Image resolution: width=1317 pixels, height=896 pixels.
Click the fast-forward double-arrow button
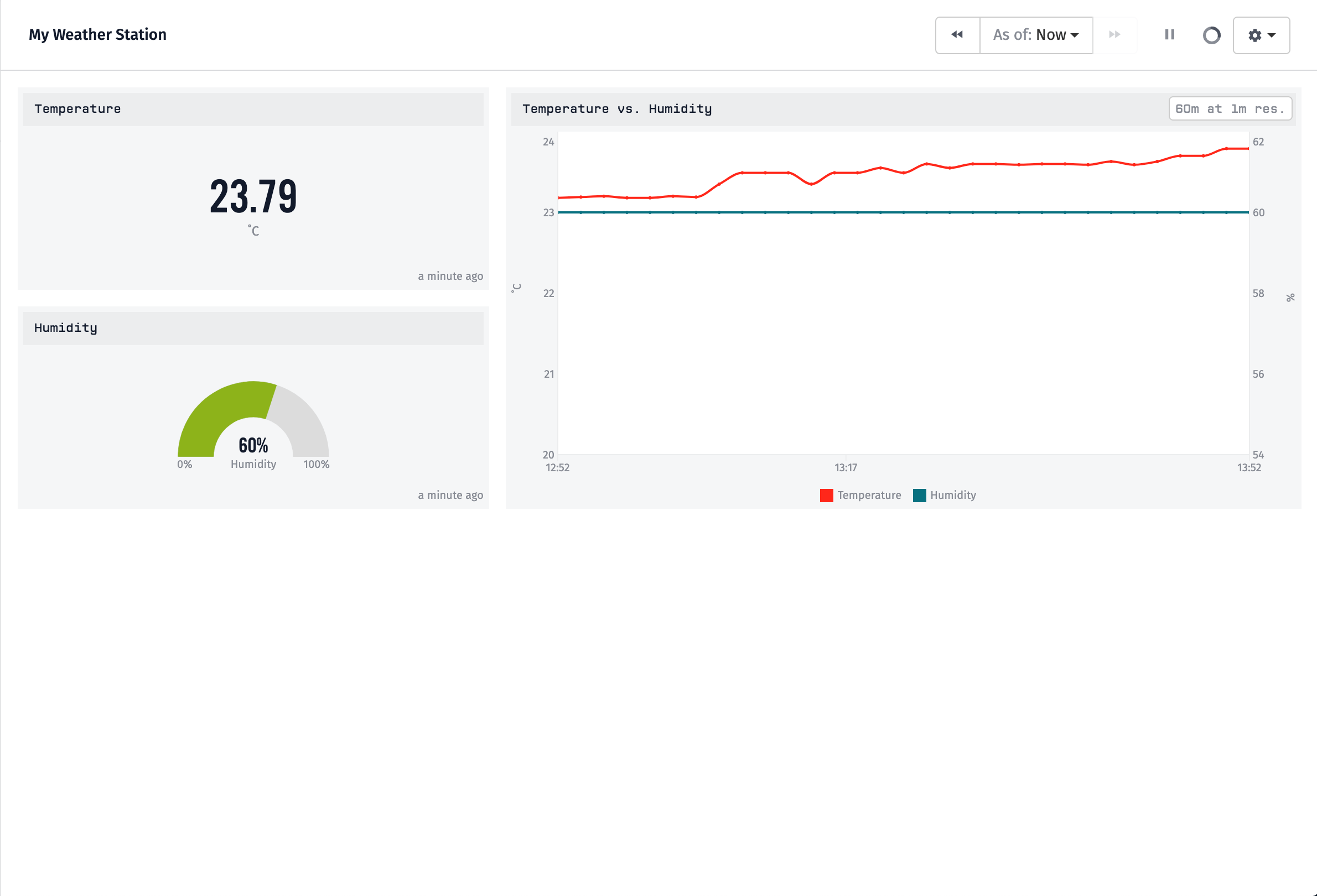1114,35
